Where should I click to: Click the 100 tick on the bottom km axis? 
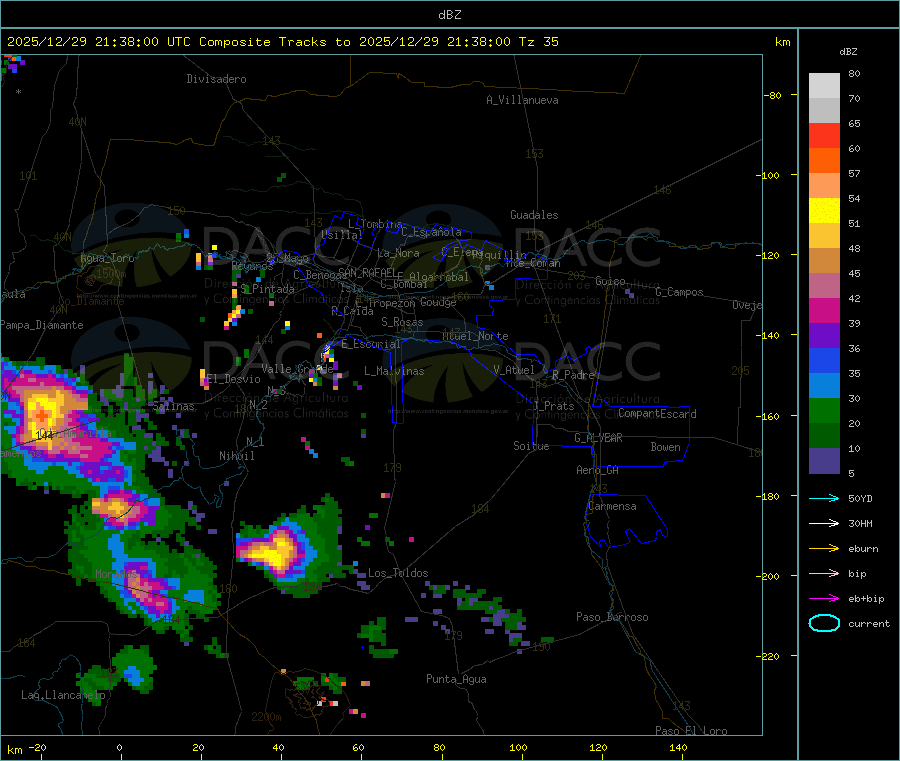coord(518,747)
